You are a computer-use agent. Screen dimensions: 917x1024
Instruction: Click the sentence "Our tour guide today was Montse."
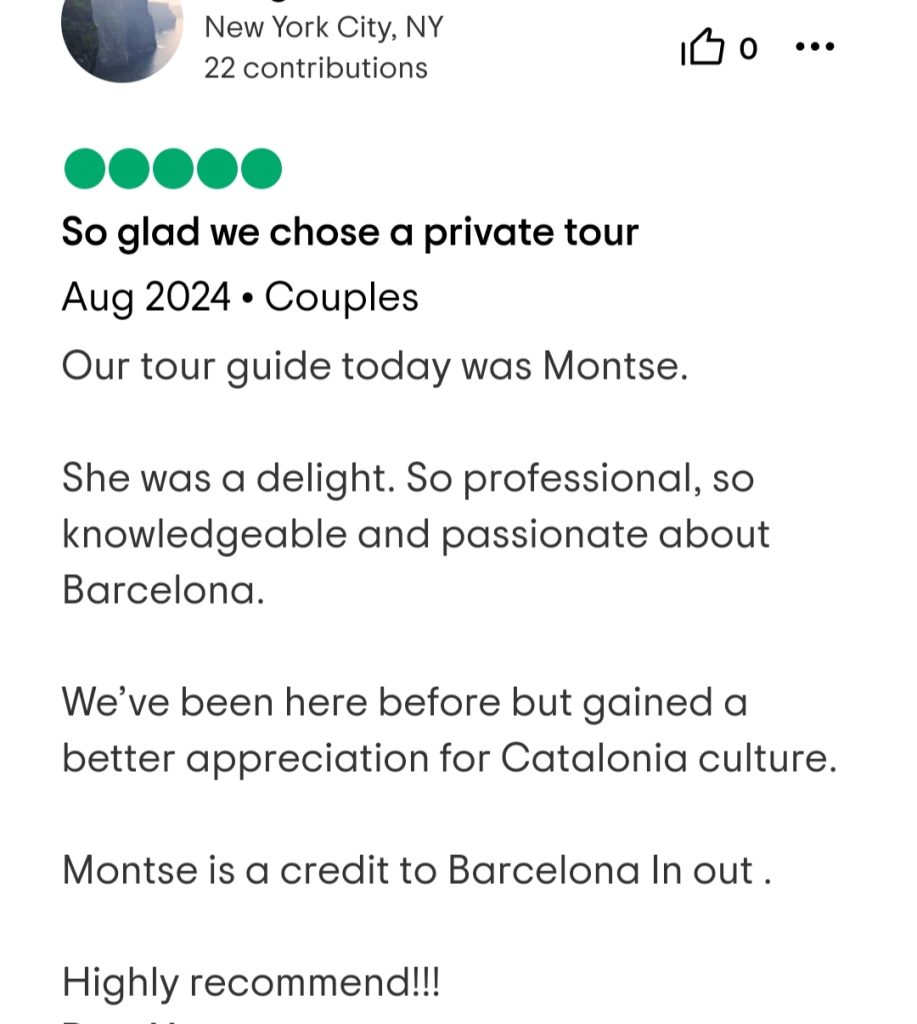(x=375, y=366)
